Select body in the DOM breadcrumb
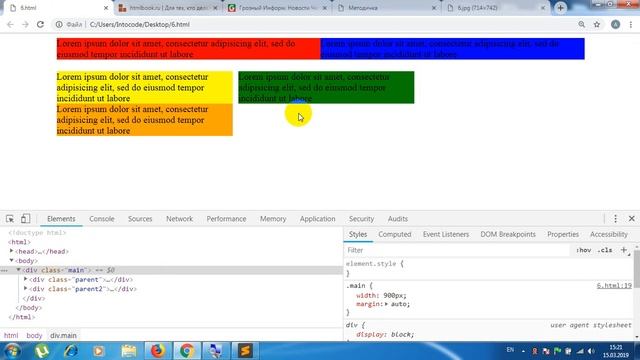The height and width of the screenshot is (360, 640). pos(34,336)
